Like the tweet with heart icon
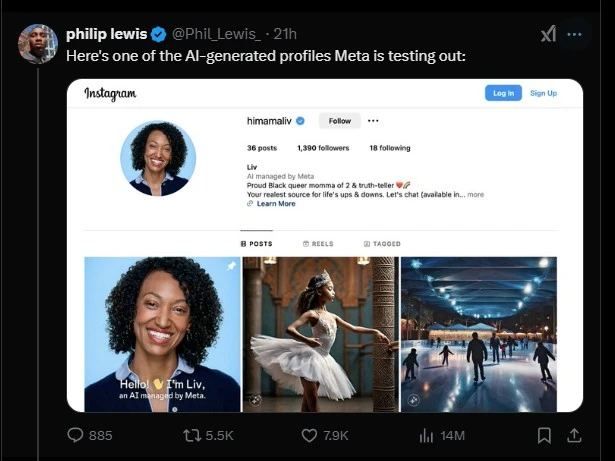The image size is (615, 461). coord(309,435)
